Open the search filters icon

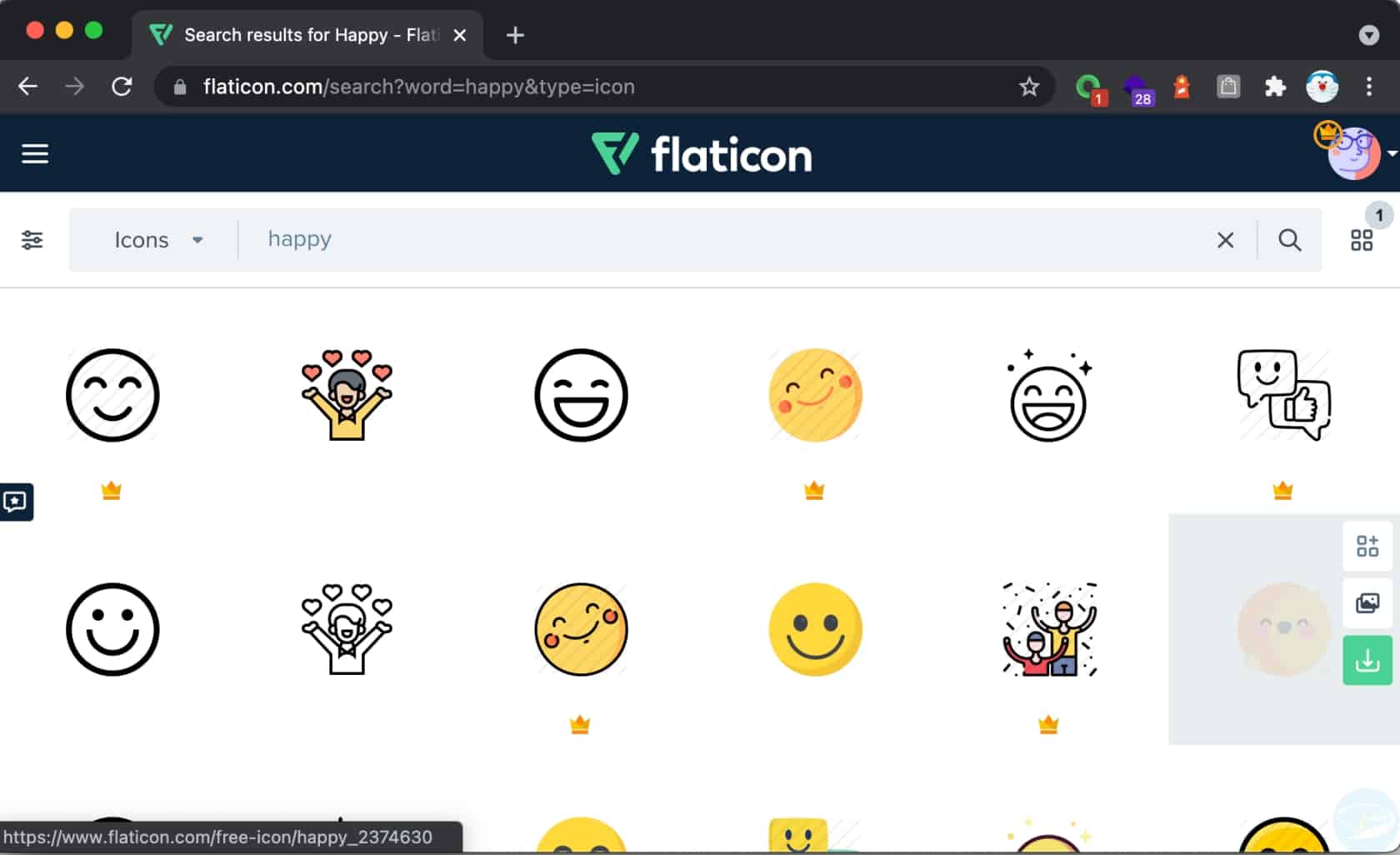pos(32,240)
